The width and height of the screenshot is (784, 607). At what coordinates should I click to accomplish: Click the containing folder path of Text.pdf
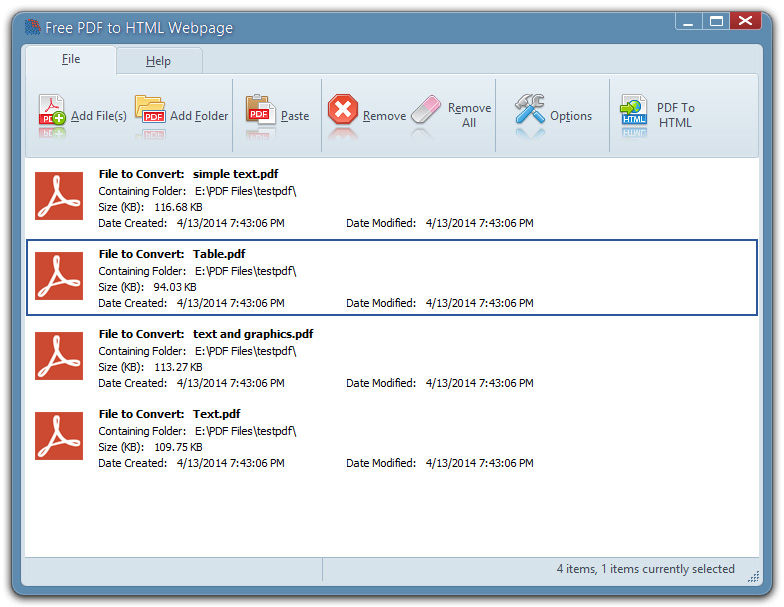pyautogui.click(x=246, y=431)
